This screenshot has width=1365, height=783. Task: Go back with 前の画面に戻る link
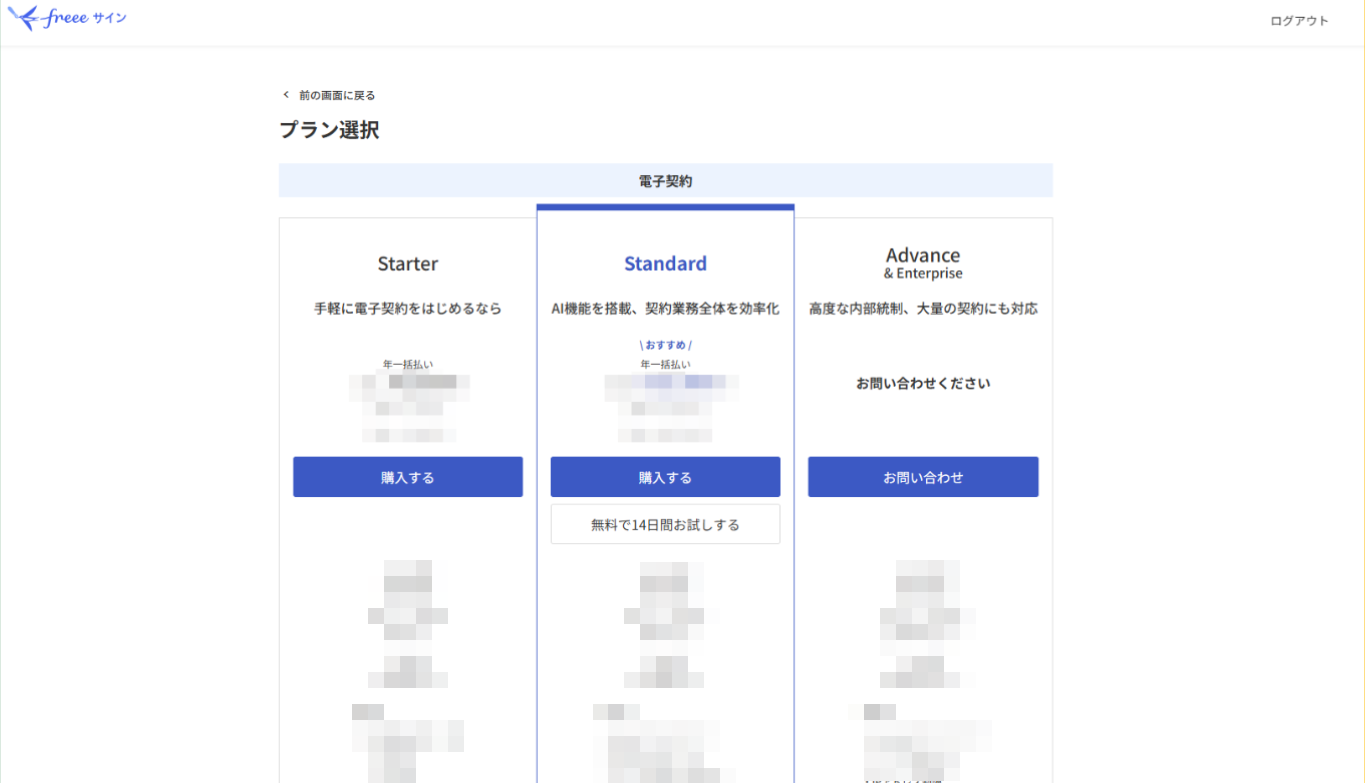point(337,95)
